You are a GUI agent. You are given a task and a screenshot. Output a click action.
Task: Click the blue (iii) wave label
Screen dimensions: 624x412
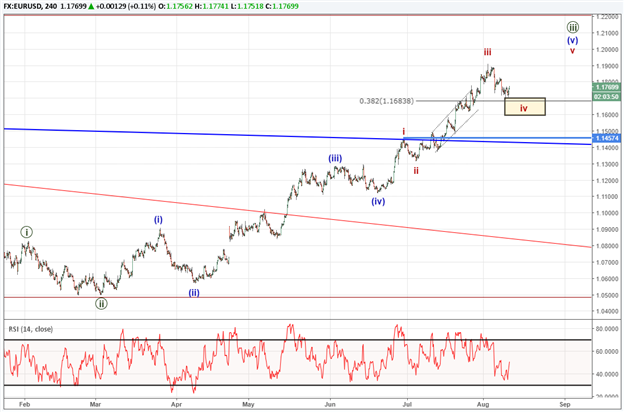point(335,158)
